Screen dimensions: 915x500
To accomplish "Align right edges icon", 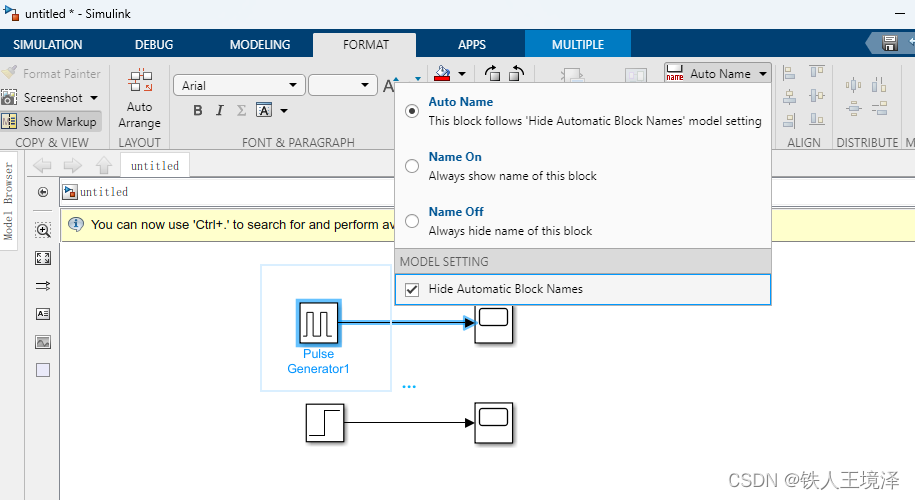I will [790, 120].
